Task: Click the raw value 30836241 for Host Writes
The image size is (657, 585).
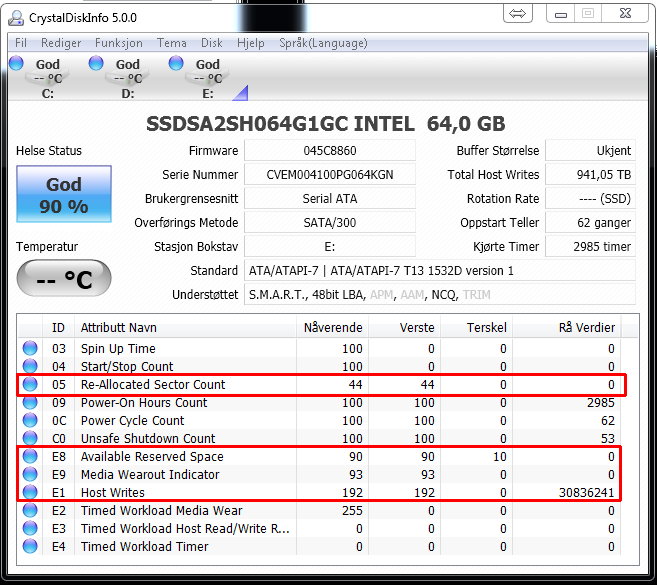Action: pyautogui.click(x=586, y=492)
